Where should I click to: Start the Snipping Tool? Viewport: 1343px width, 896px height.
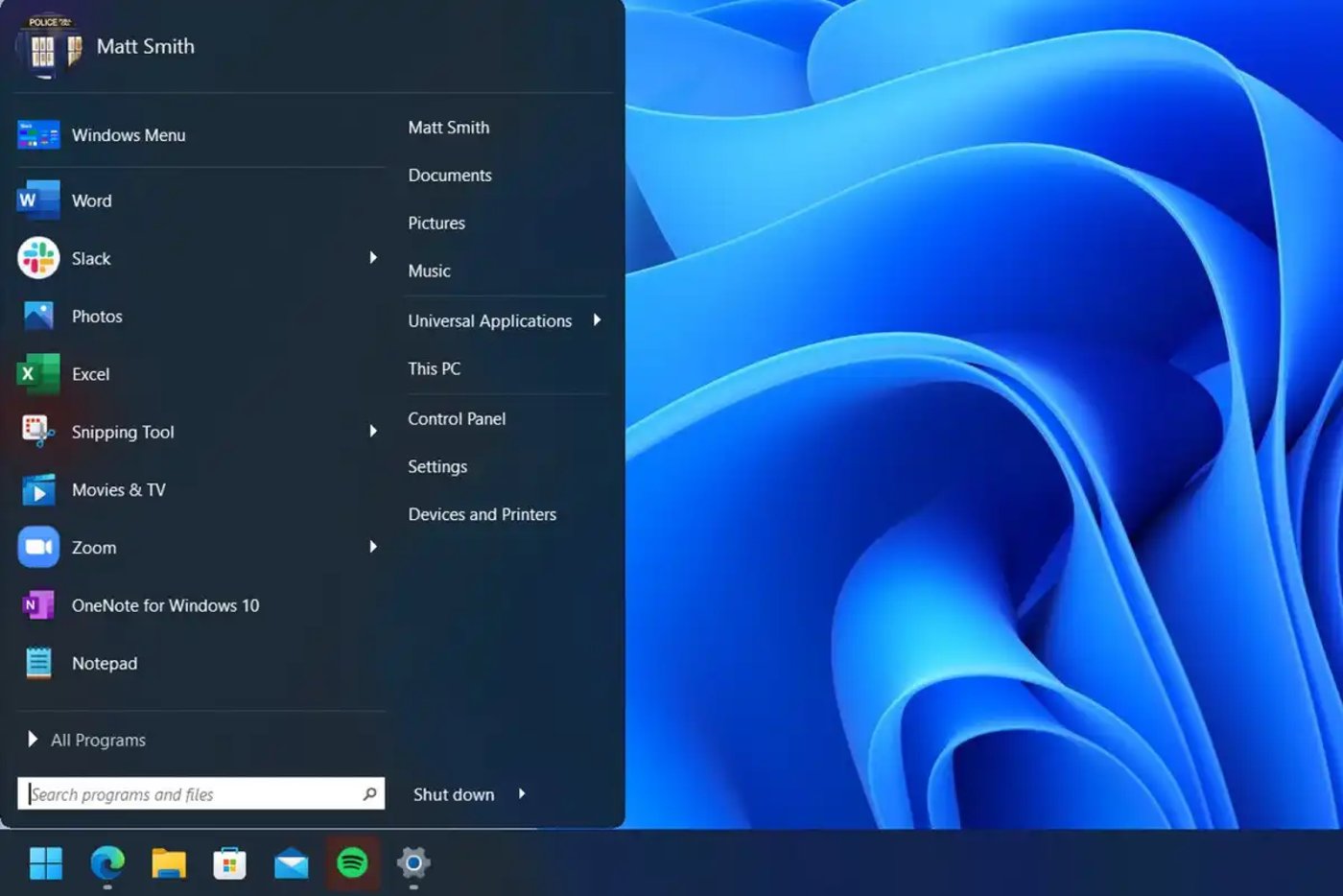click(x=123, y=432)
